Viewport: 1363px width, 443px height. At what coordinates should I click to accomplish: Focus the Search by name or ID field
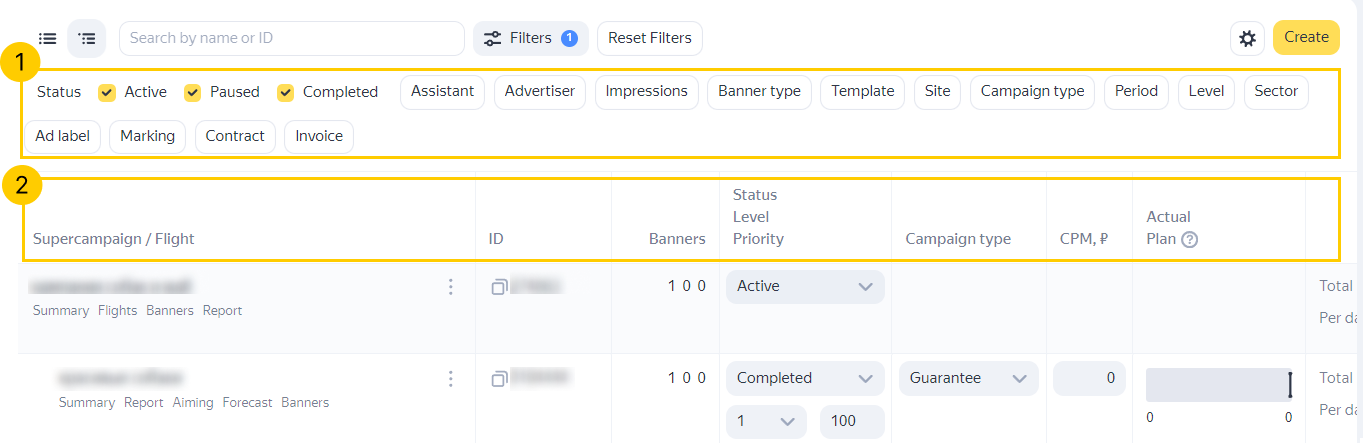click(x=292, y=38)
